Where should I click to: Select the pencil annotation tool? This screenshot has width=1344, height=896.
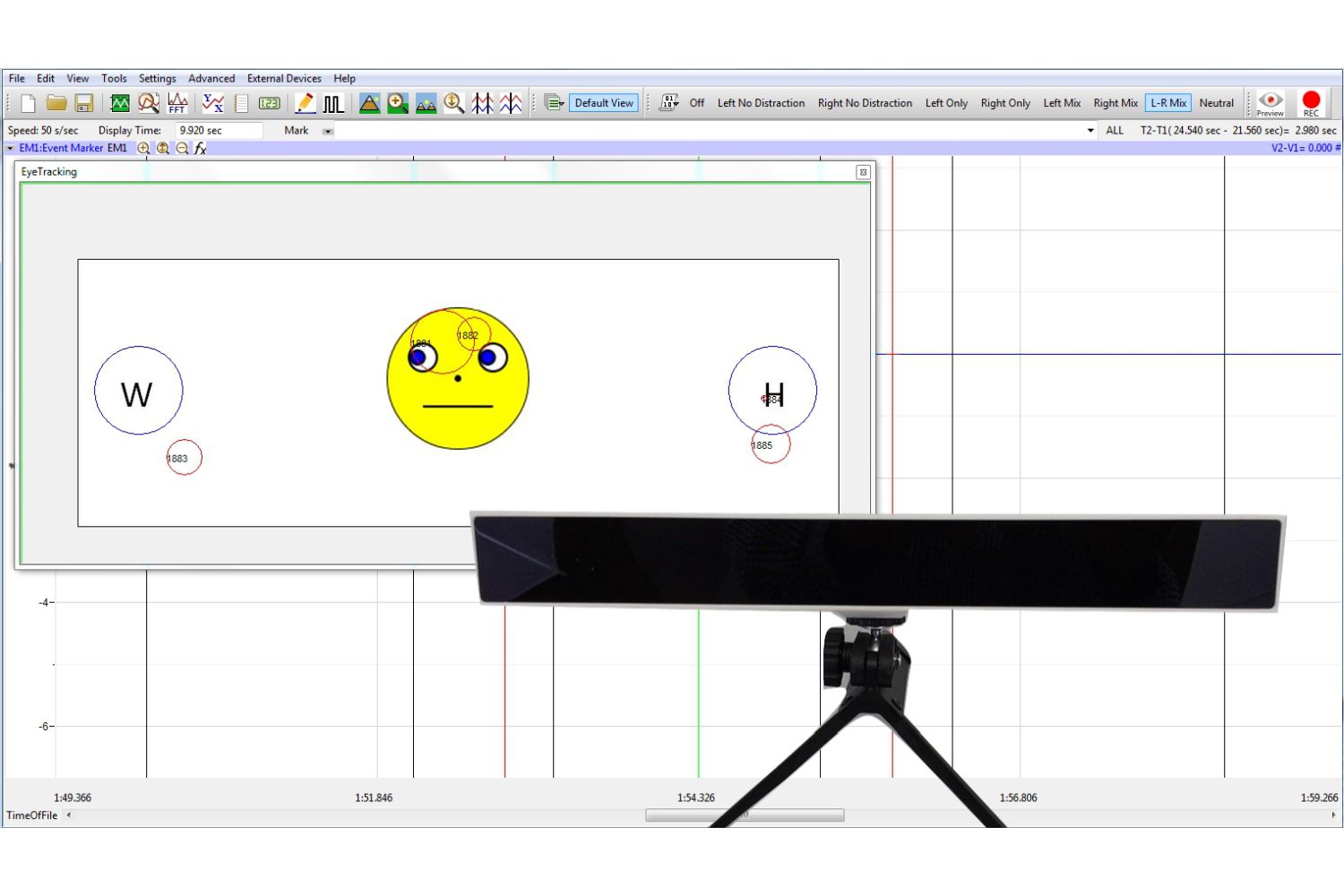click(x=305, y=103)
